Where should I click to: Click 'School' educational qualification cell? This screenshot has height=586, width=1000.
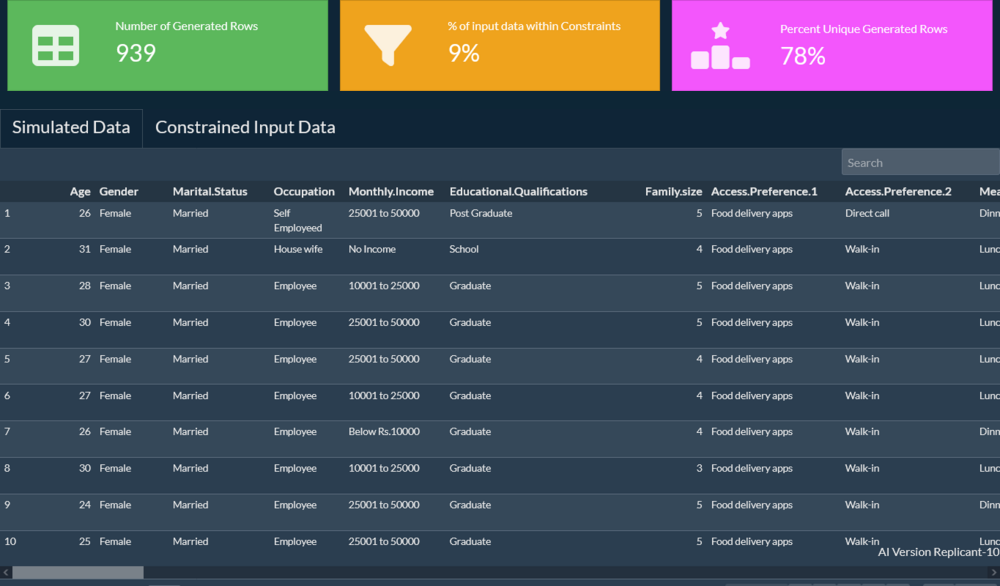point(464,249)
